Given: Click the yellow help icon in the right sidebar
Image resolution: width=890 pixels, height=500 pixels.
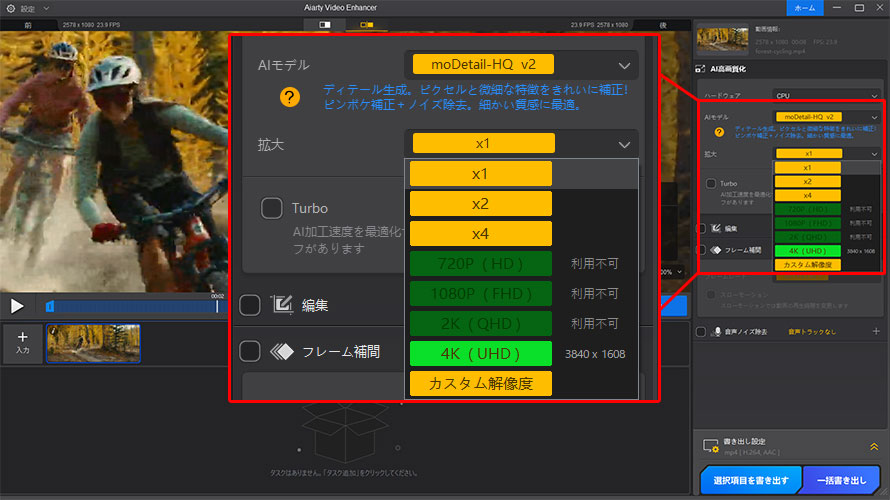Looking at the screenshot, I should (x=719, y=132).
